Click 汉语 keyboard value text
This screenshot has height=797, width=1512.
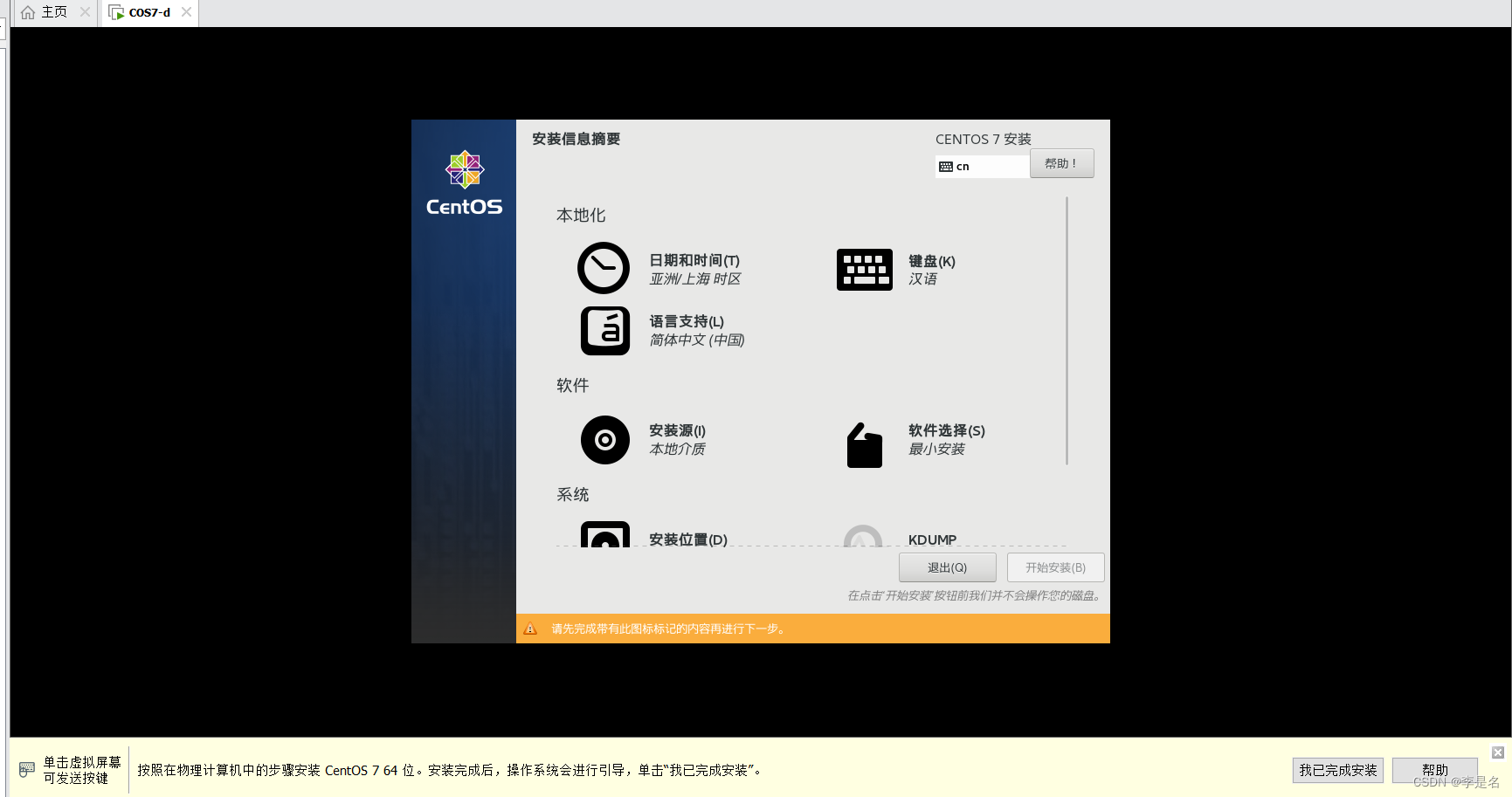(x=922, y=278)
